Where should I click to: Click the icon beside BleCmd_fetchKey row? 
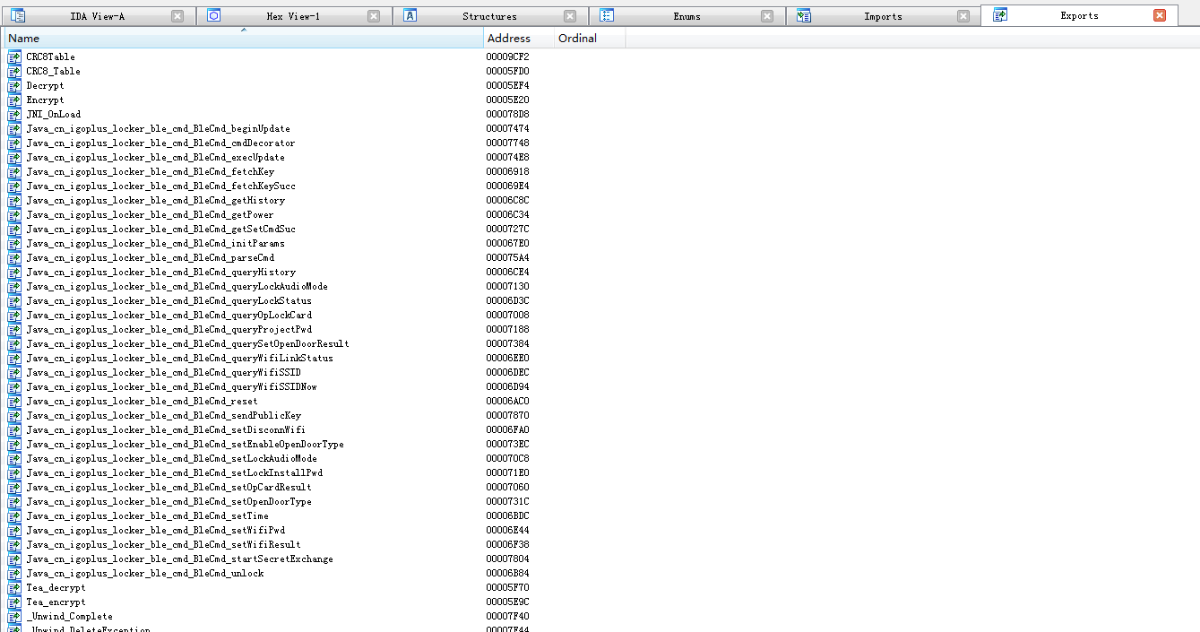(14, 172)
